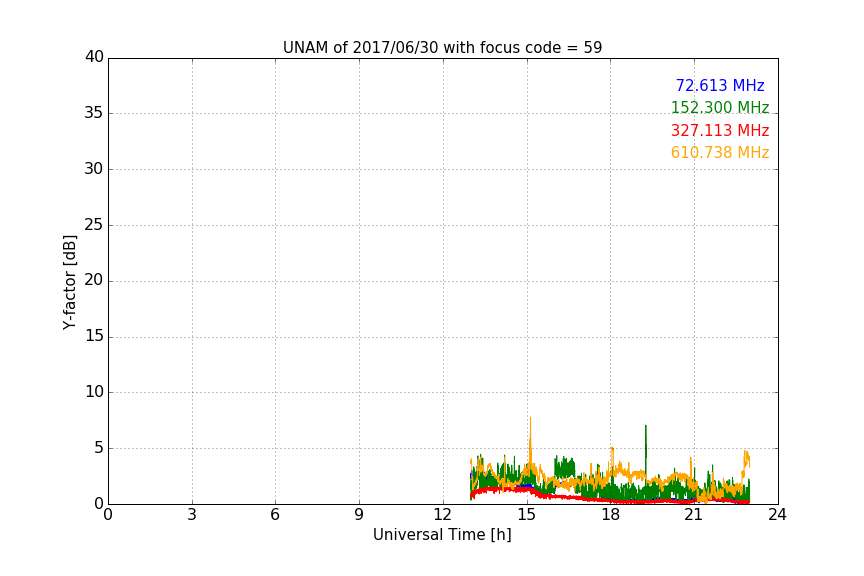Select the red 327.113 MHz legend label
This screenshot has height=576, width=864.
coord(720,130)
